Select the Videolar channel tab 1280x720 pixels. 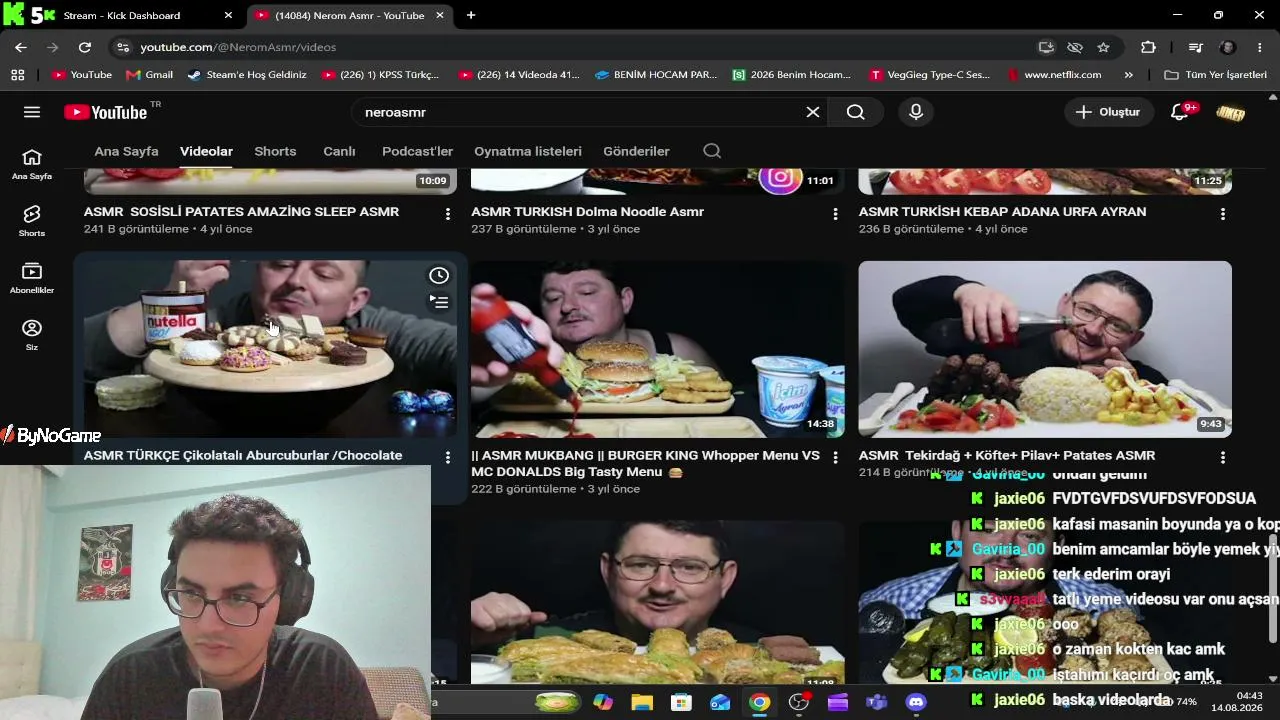pyautogui.click(x=206, y=151)
